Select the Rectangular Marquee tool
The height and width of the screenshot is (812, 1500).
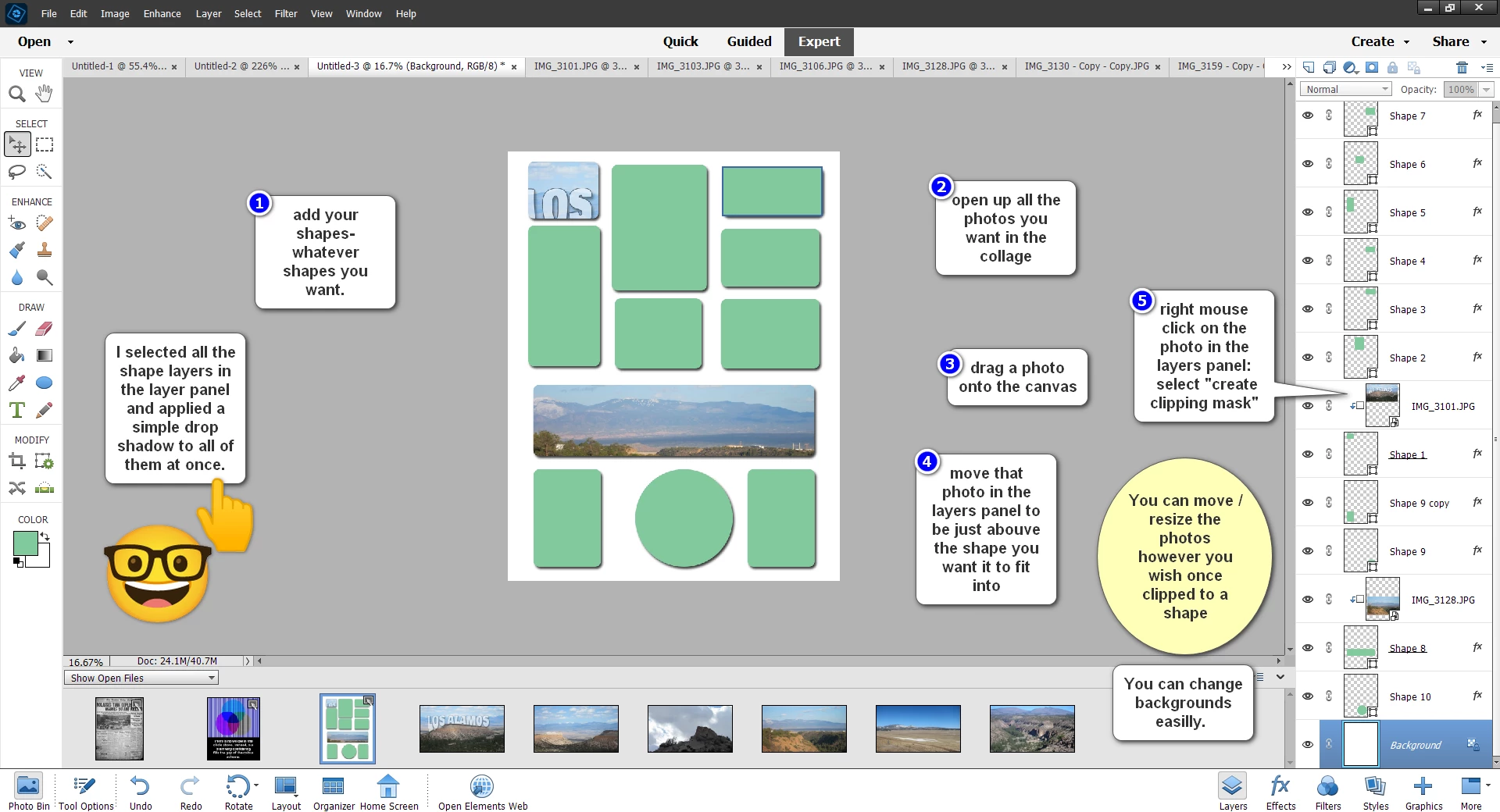[45, 144]
